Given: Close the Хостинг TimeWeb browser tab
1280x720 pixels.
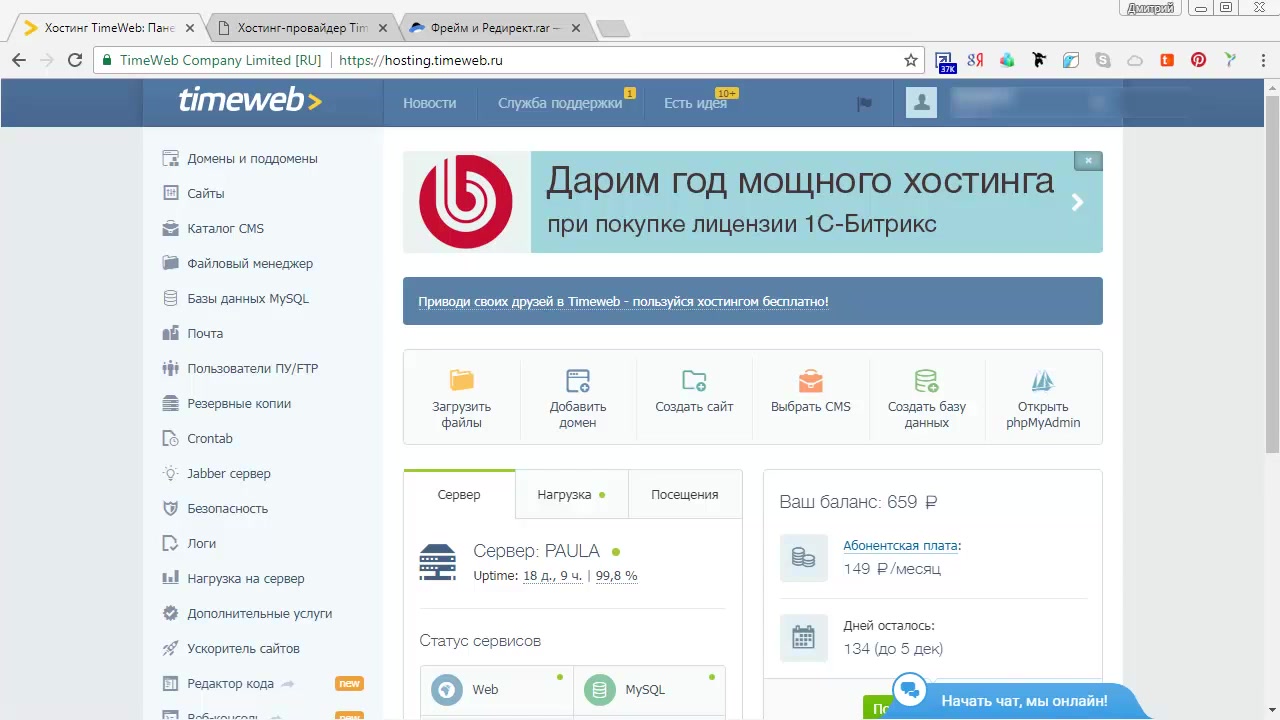Looking at the screenshot, I should point(190,28).
